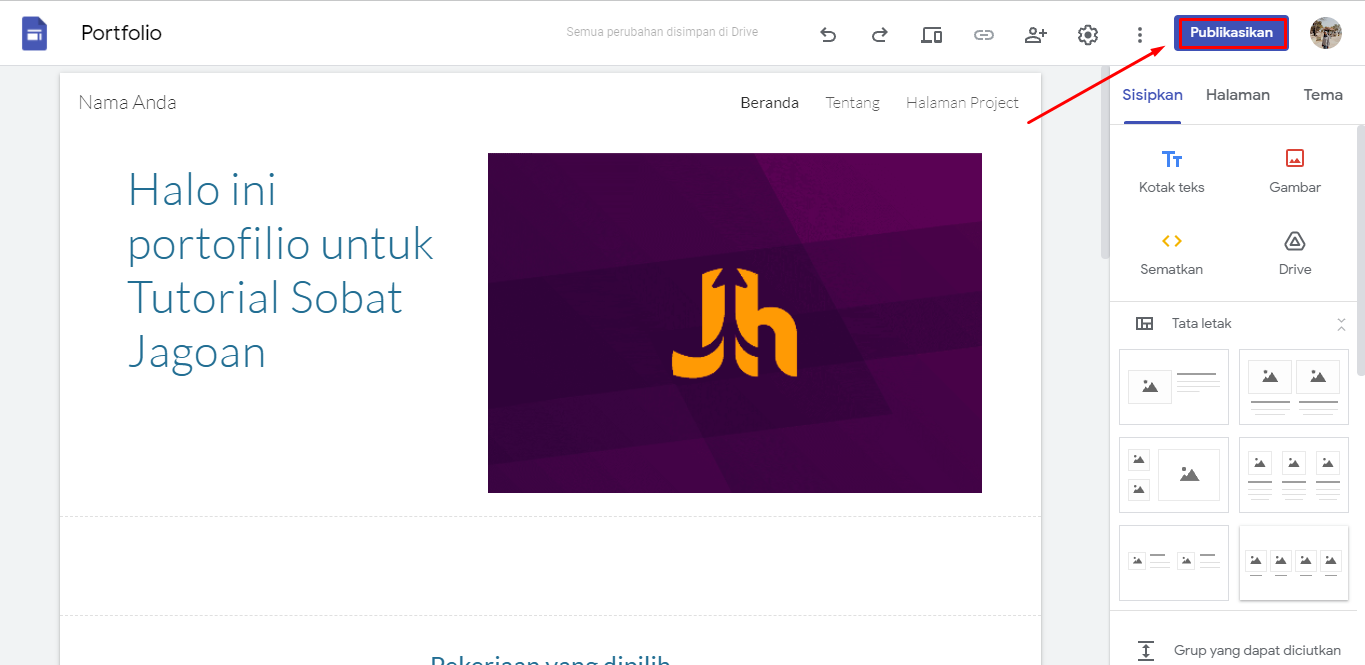Redo the last action
The image size is (1365, 665).
880,35
